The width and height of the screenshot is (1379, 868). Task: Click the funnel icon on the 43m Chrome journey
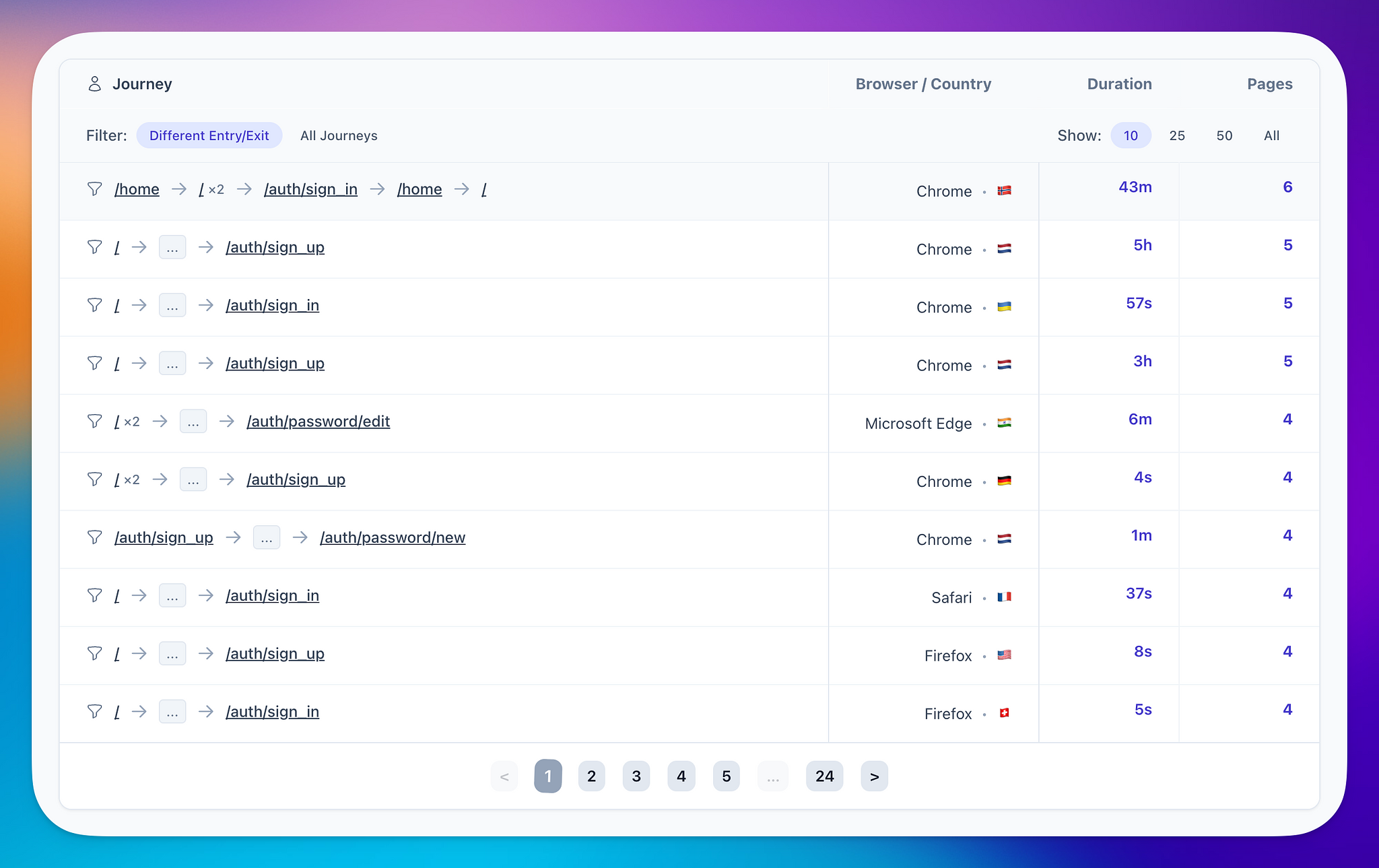pyautogui.click(x=94, y=189)
